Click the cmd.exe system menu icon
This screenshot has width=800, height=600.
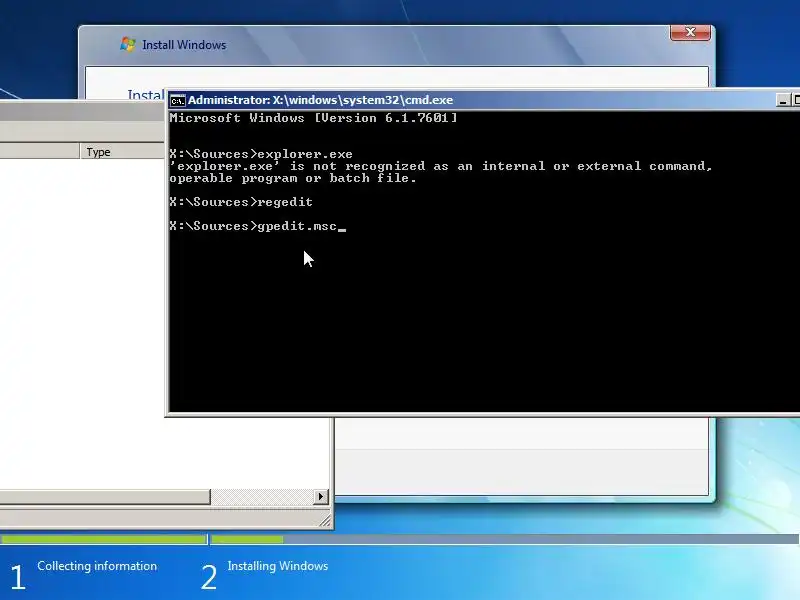pos(178,101)
